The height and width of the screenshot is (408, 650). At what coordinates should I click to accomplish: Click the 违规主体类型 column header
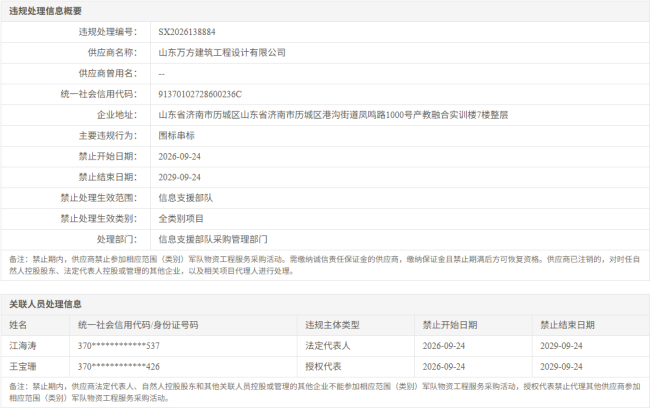click(332, 325)
